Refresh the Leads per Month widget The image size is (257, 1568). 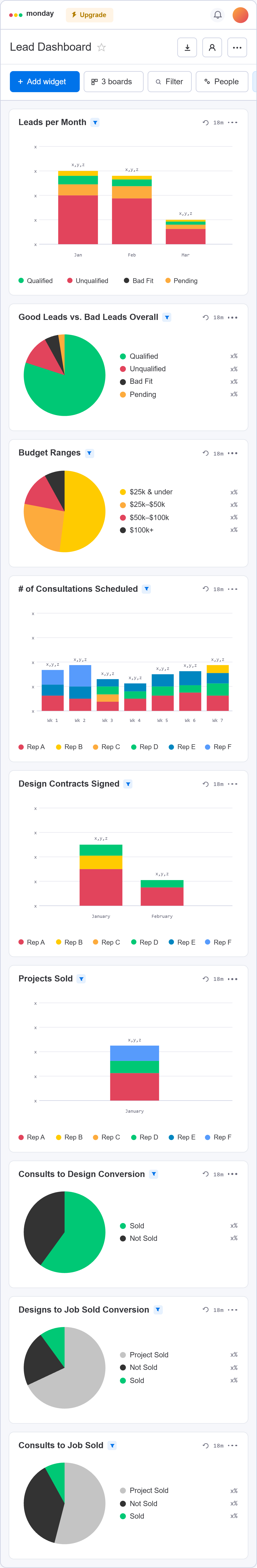pyautogui.click(x=206, y=122)
